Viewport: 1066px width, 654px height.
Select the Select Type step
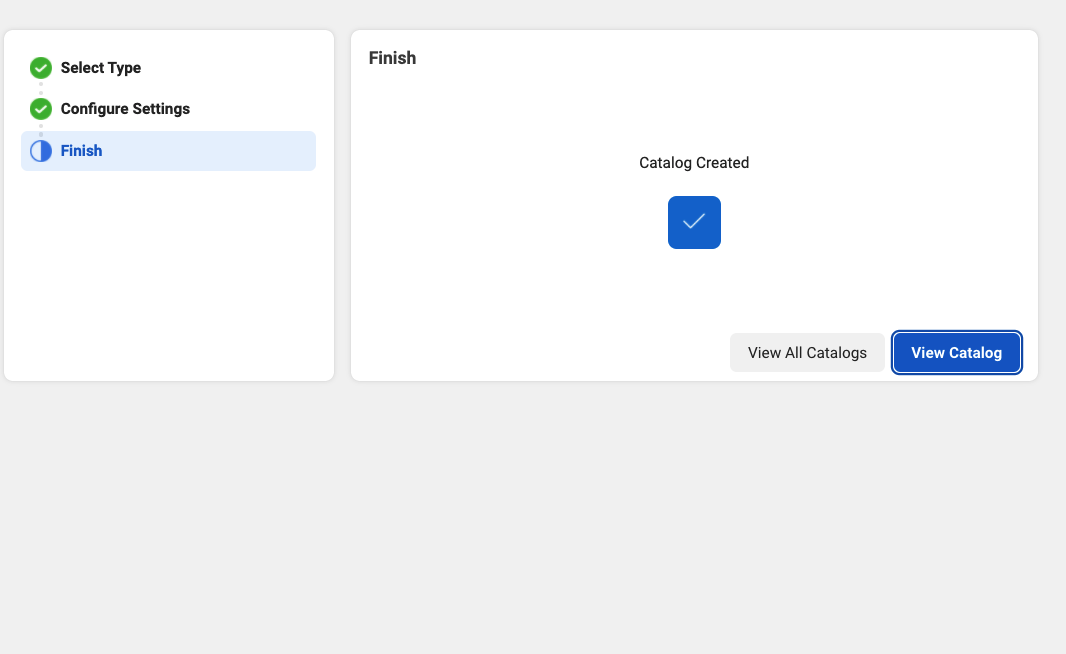101,68
